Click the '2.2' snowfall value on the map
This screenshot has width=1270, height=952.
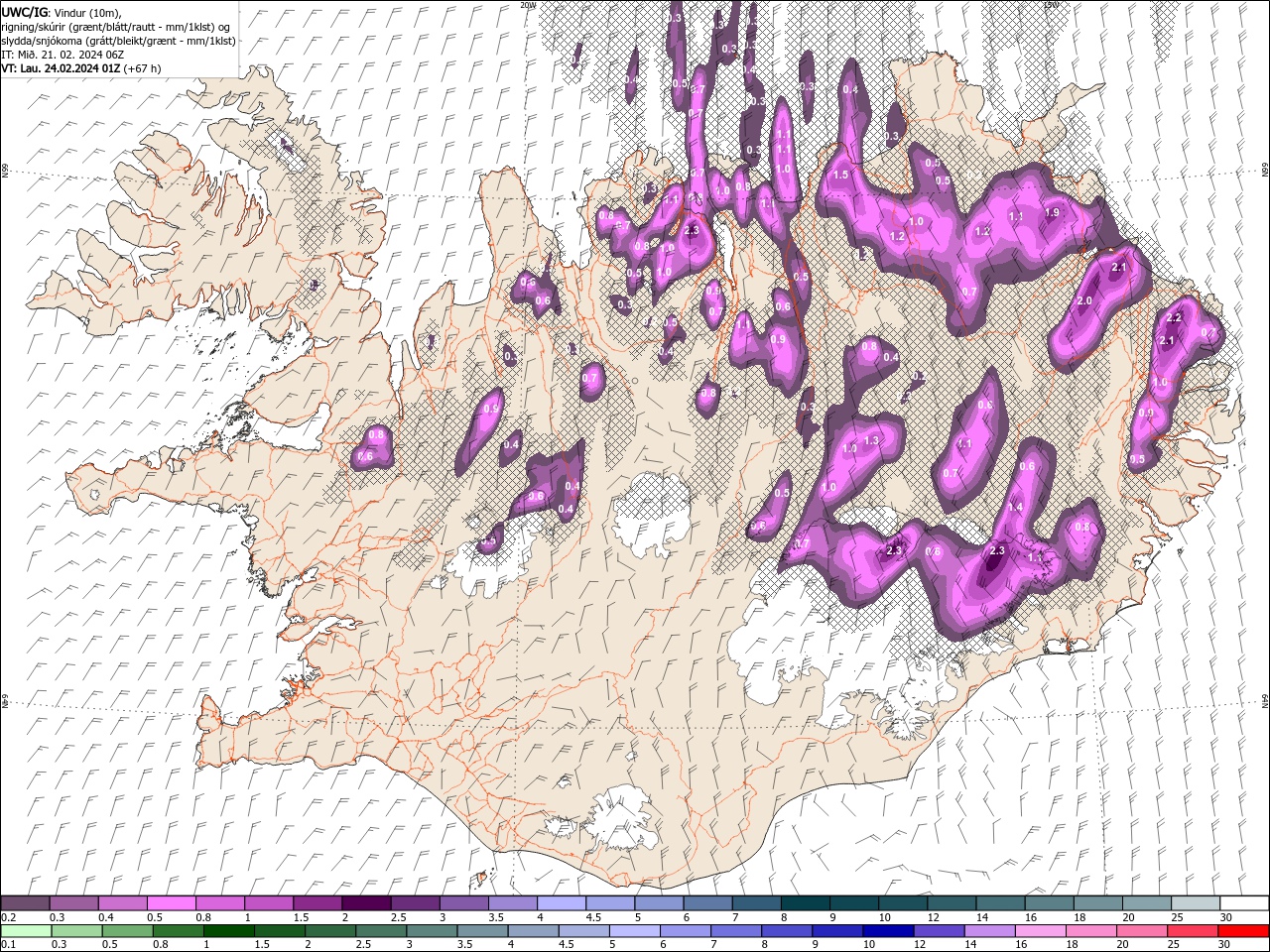[1174, 317]
